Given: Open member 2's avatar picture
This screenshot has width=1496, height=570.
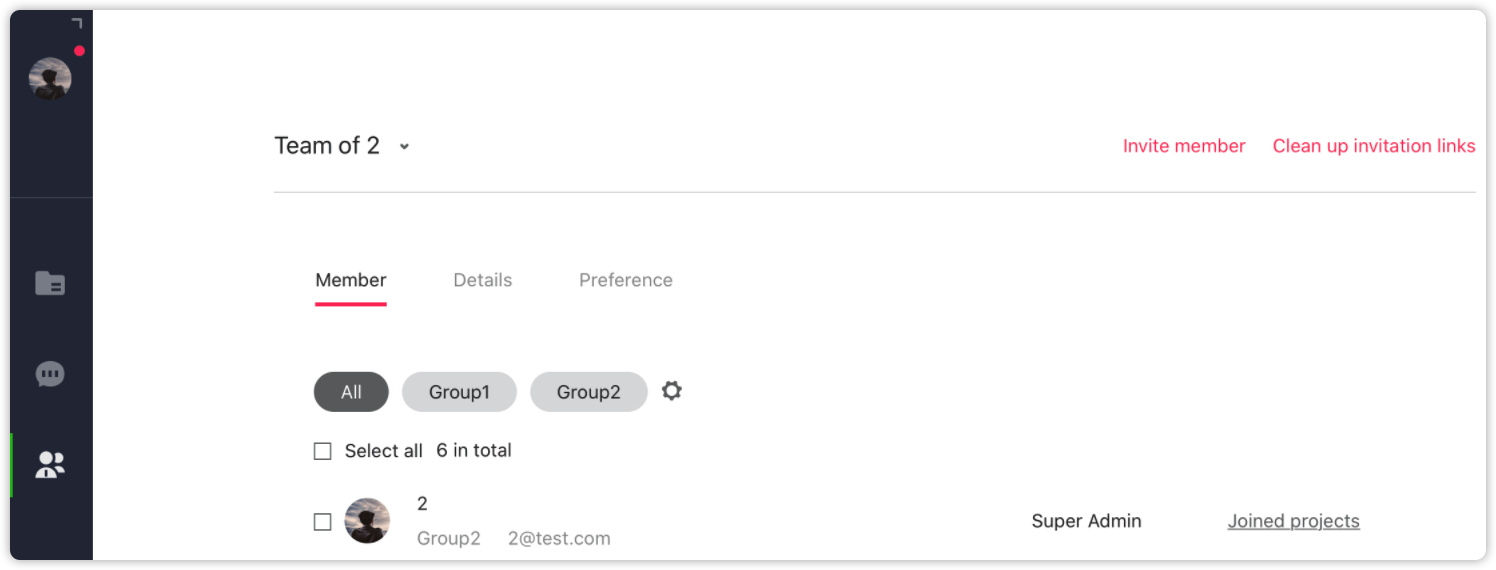Looking at the screenshot, I should (x=367, y=521).
